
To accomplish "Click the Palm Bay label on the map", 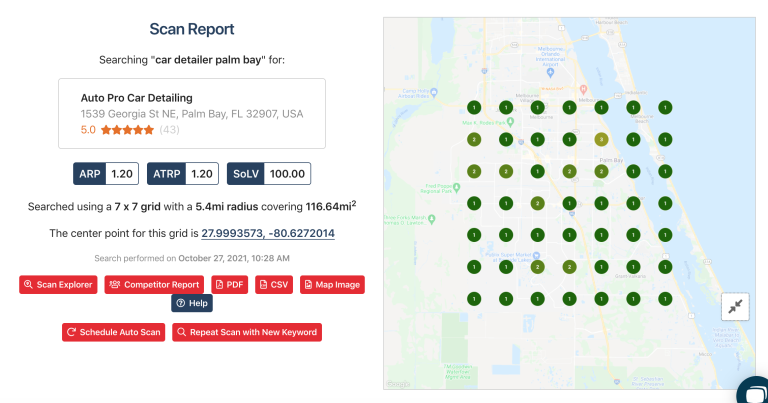I will [611, 160].
